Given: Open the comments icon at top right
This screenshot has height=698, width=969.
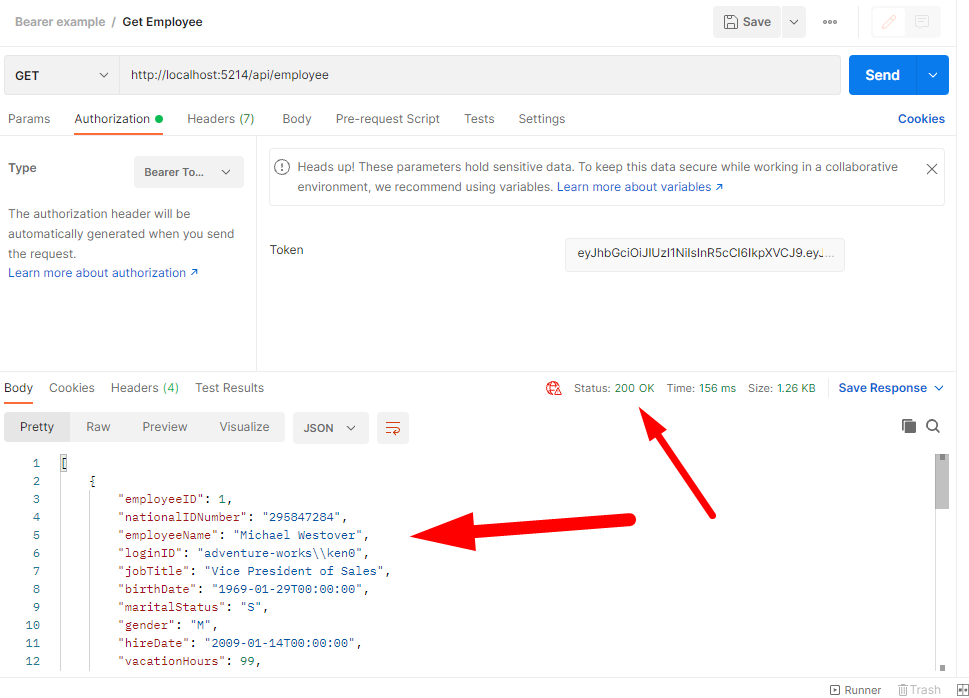Looking at the screenshot, I should coord(922,22).
